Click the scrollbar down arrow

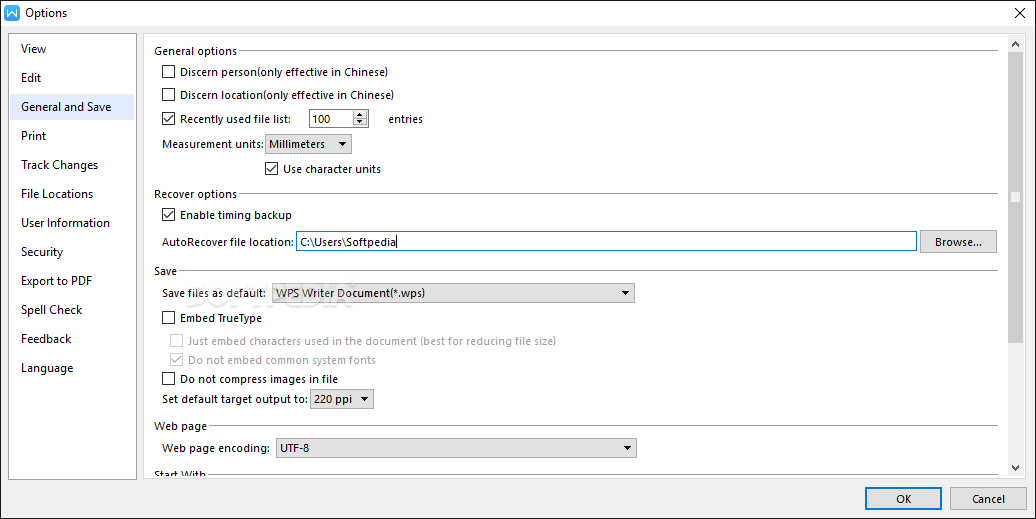[1016, 467]
